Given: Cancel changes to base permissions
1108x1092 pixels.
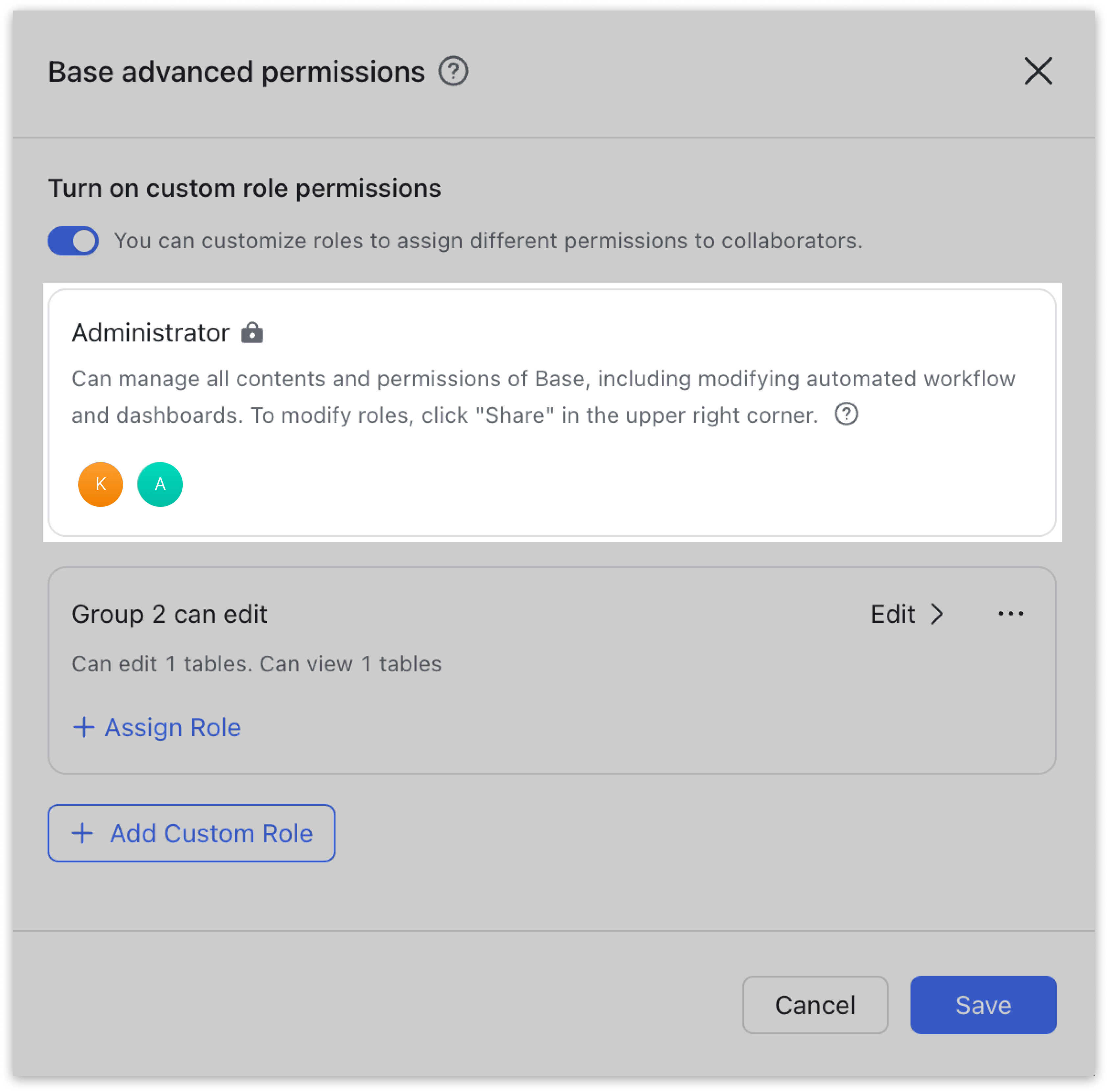Looking at the screenshot, I should (815, 1004).
